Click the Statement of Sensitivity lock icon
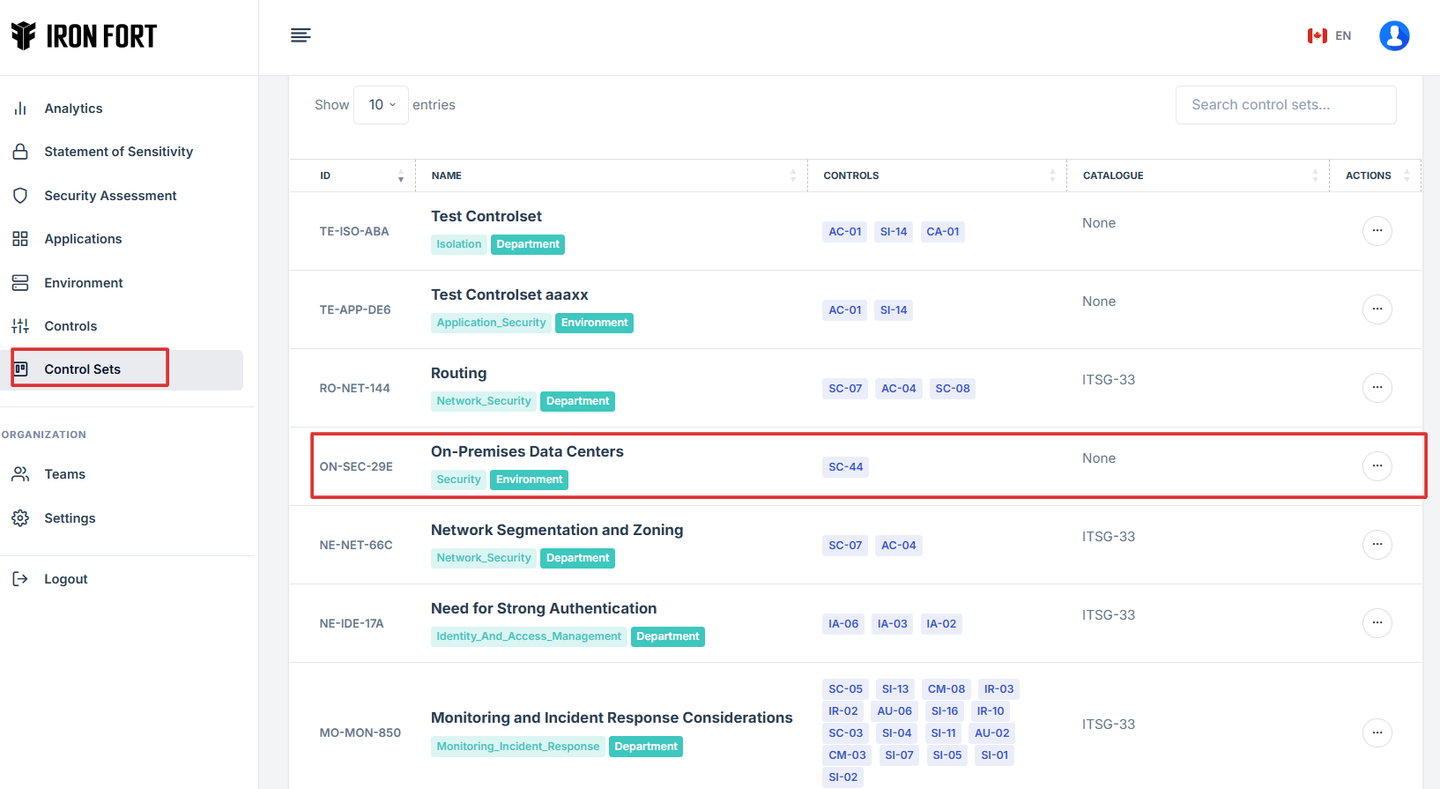The image size is (1440, 789). 20,152
